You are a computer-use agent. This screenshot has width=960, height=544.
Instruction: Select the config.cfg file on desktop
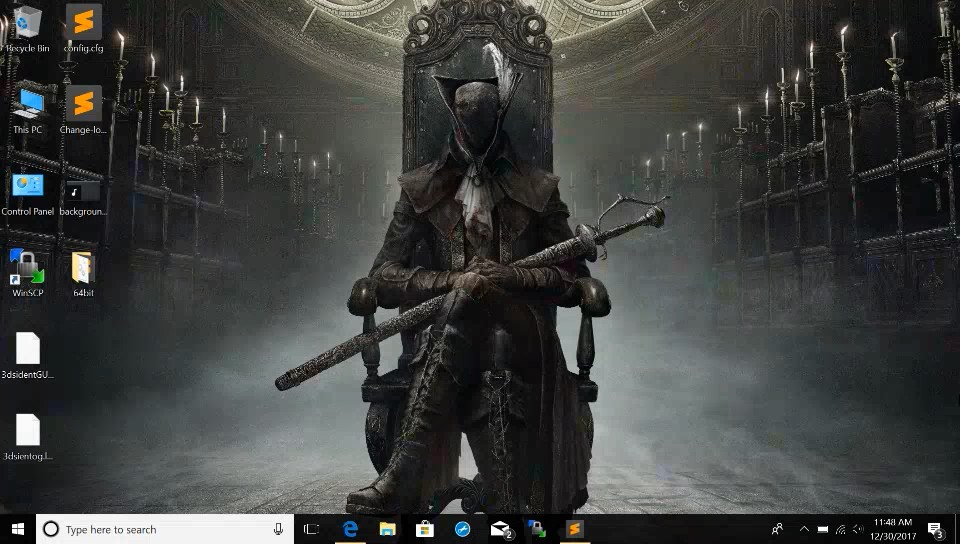pos(83,23)
